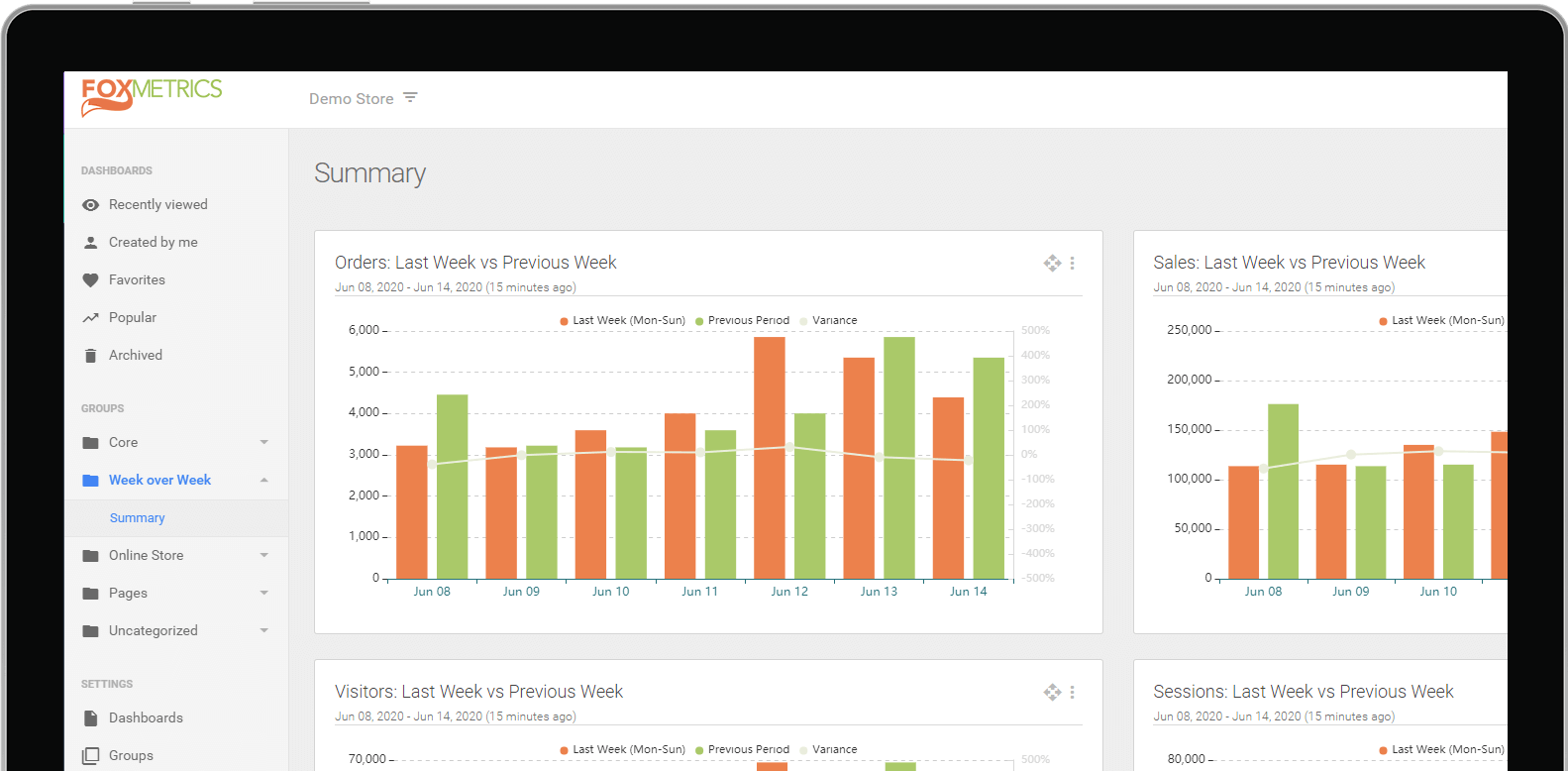Click the Uncategorized folder icon

90,631
